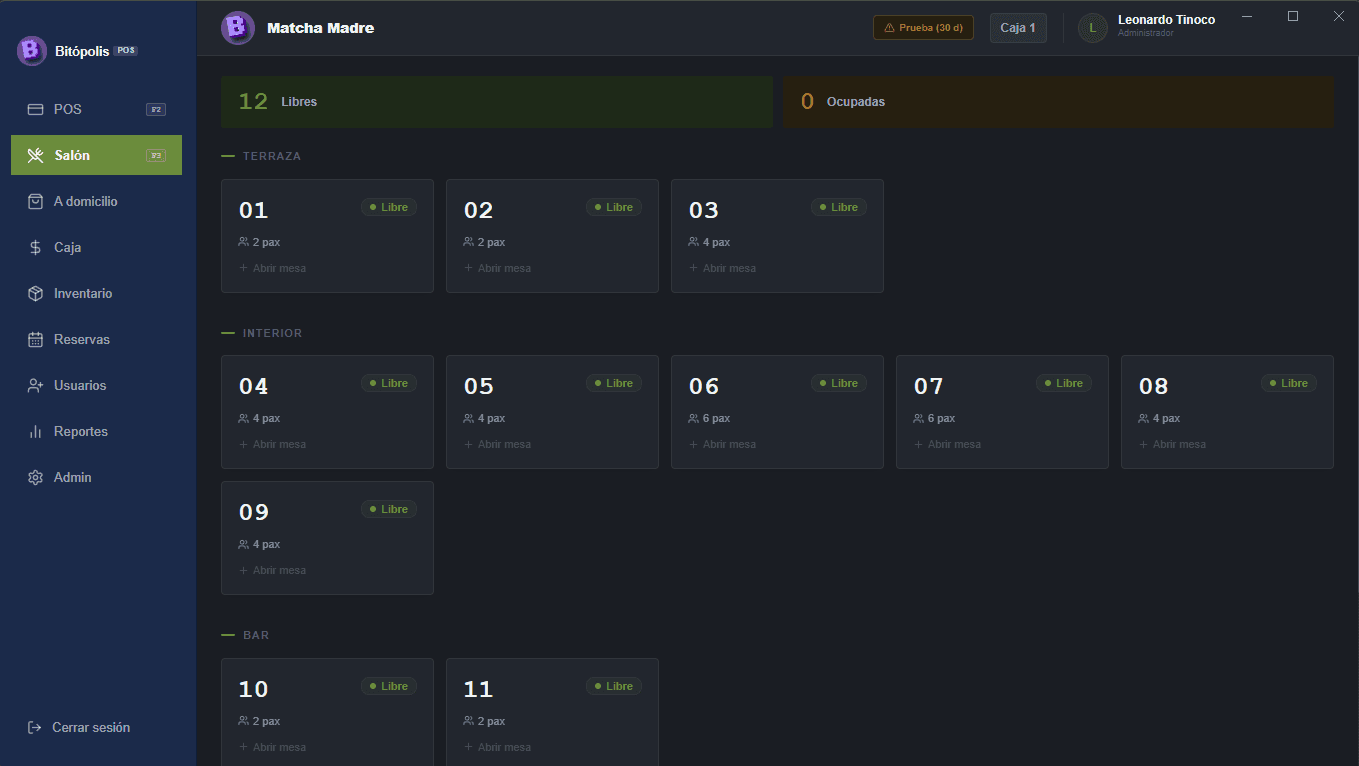Open the Reservas page
1359x766 pixels.
point(97,339)
